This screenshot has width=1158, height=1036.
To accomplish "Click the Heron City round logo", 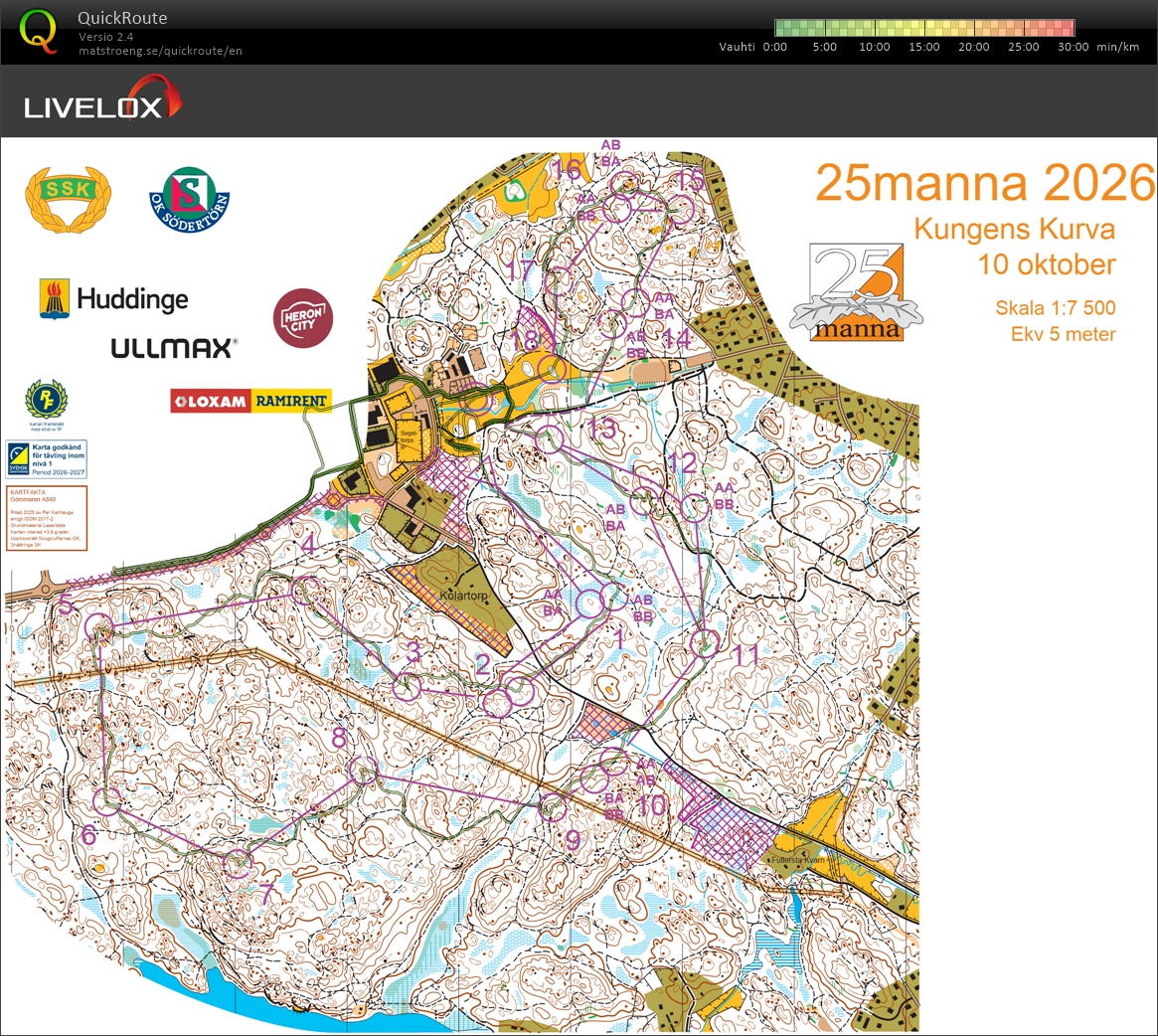I will click(x=303, y=318).
